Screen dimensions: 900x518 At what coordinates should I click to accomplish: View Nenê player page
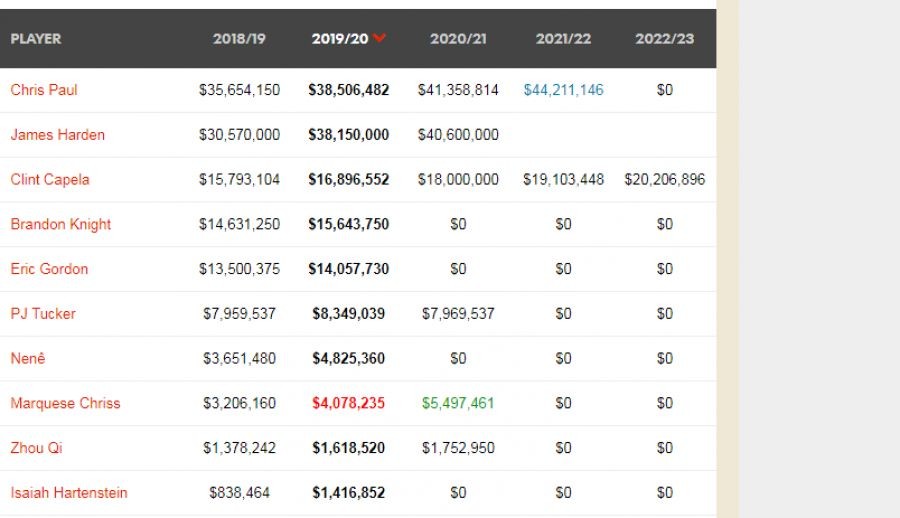[x=30, y=358]
